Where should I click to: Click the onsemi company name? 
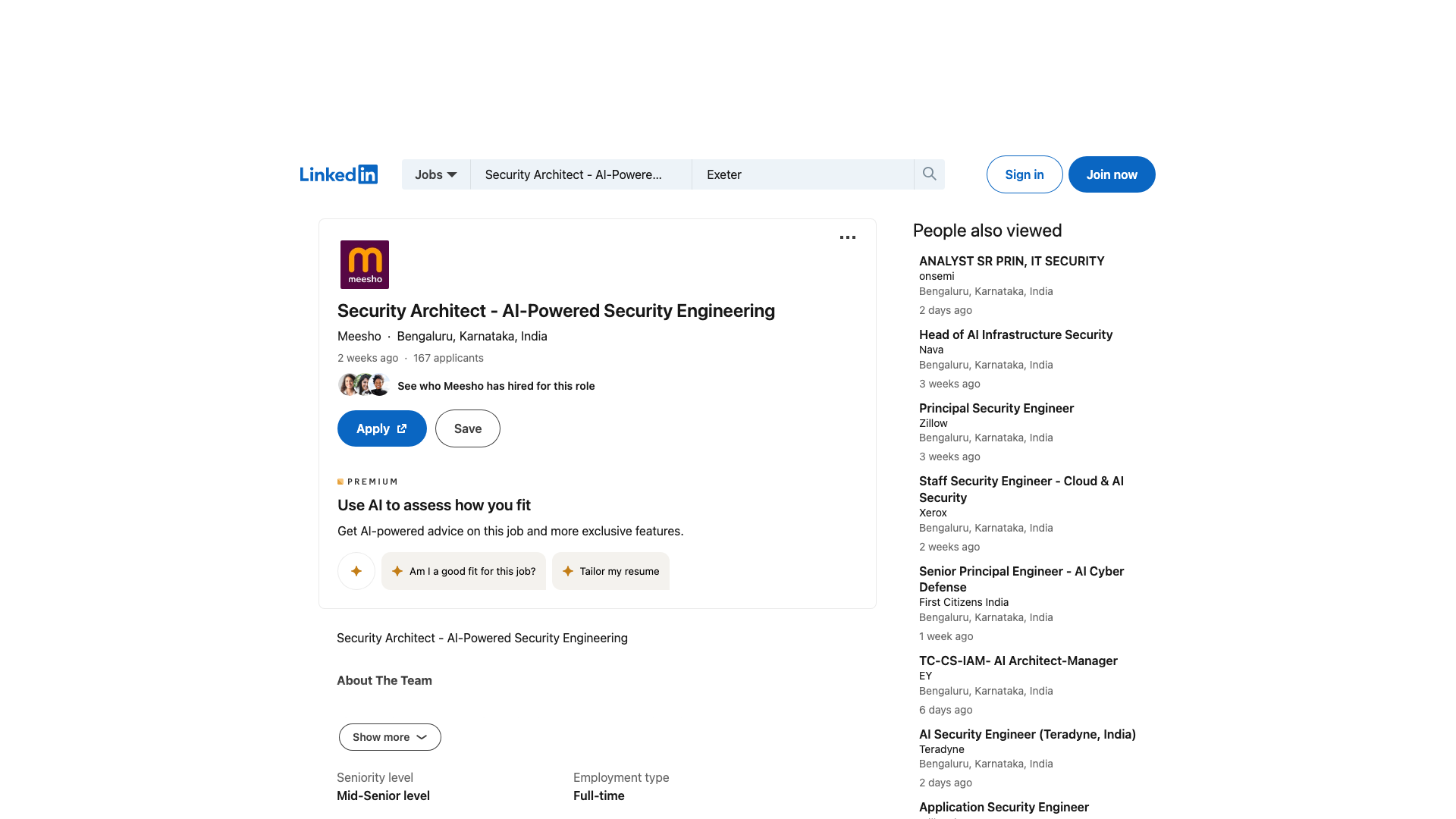tap(937, 276)
